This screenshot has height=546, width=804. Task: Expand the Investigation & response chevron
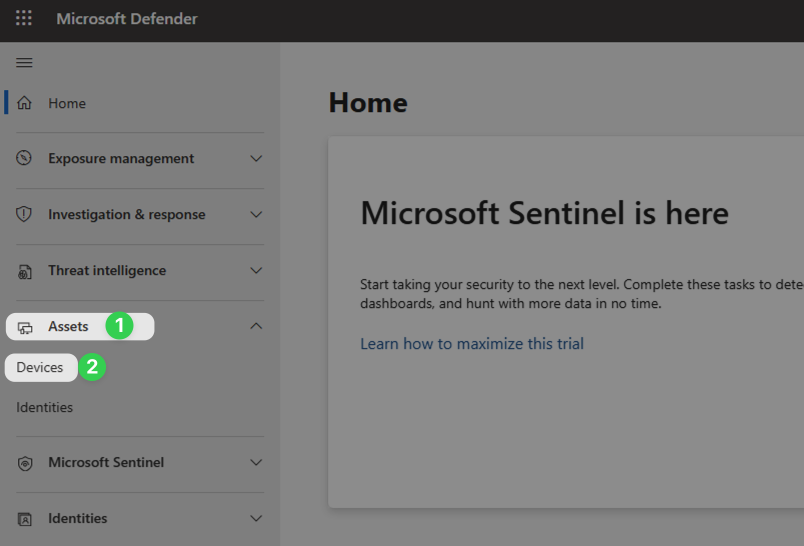256,214
